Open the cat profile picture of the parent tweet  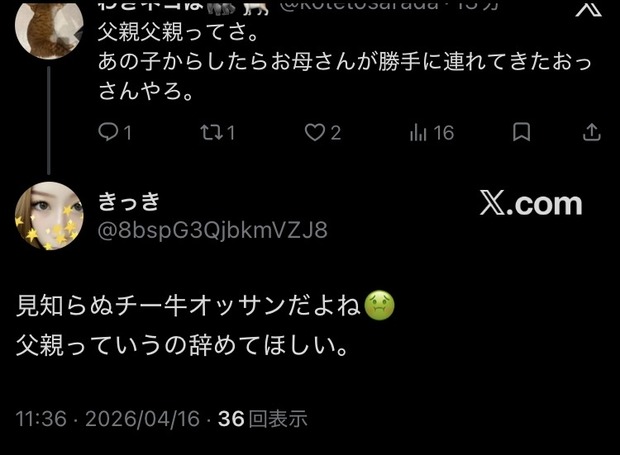(49, 28)
